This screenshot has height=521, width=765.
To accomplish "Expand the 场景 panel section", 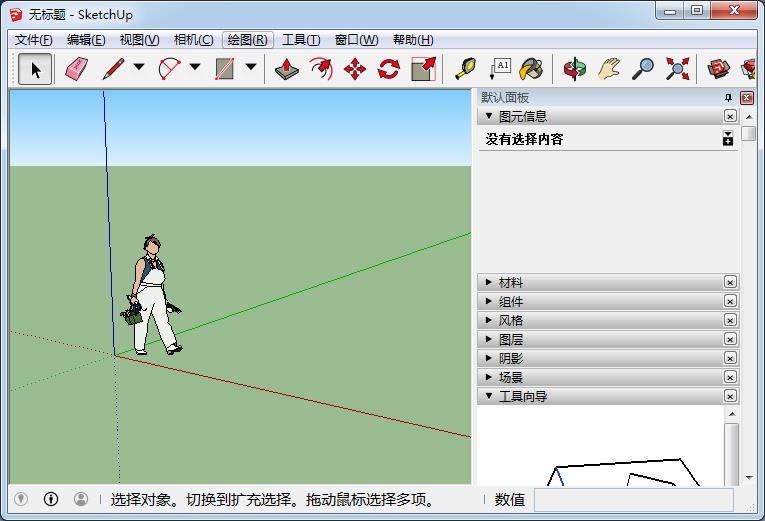I will [488, 377].
